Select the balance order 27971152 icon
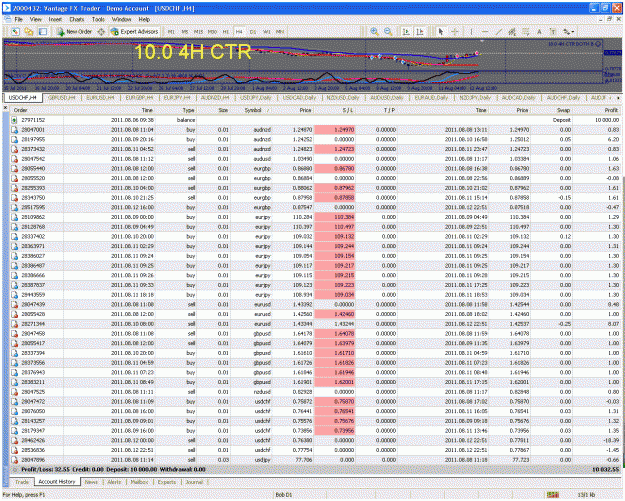 (x=14, y=120)
